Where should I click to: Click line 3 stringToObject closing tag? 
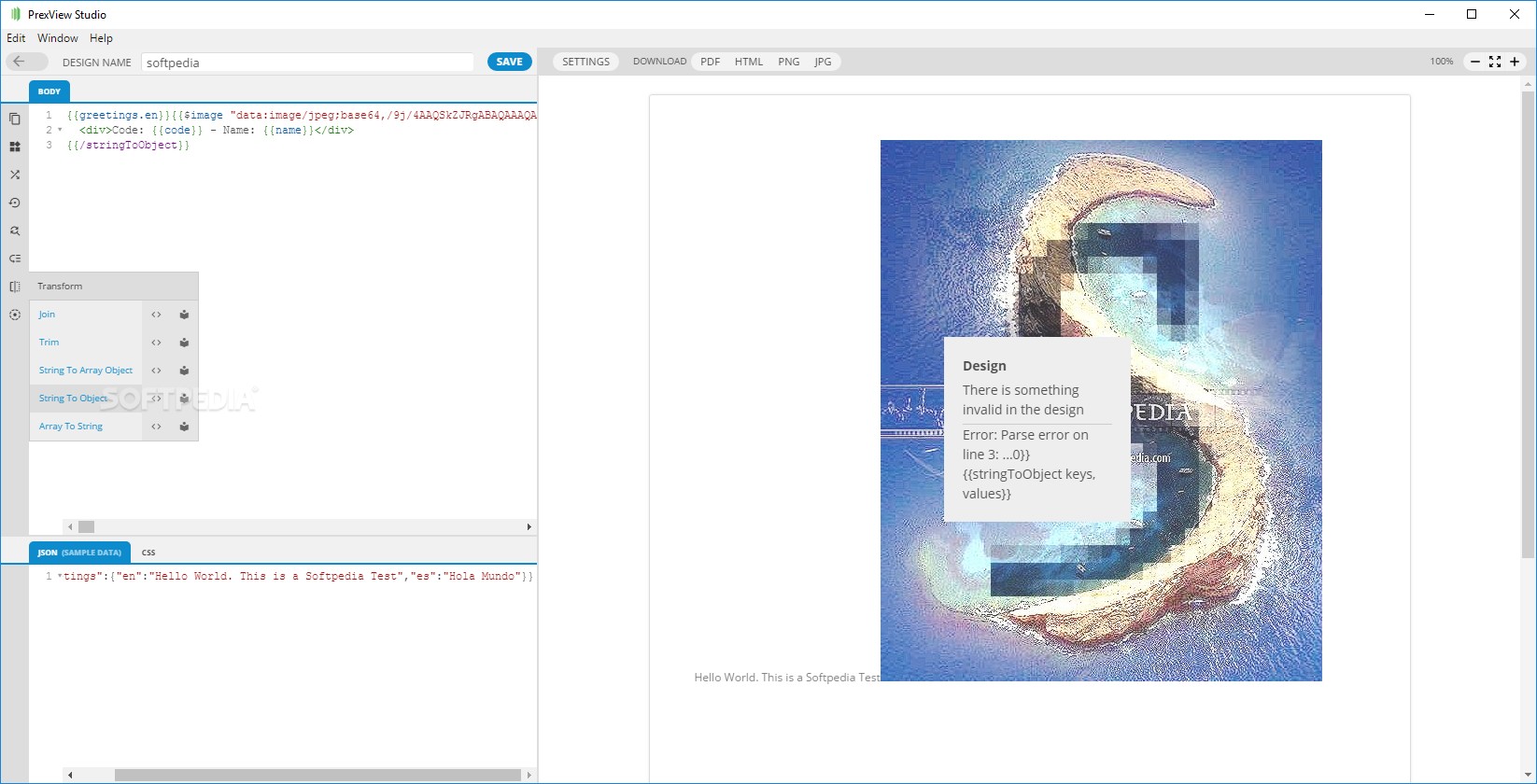[128, 146]
